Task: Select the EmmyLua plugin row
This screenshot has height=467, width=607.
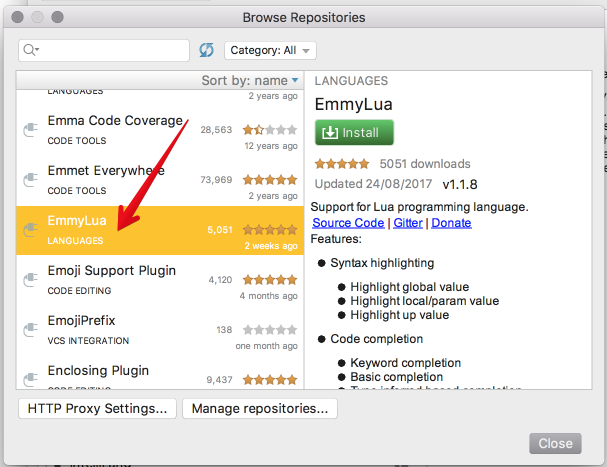Action: pyautogui.click(x=160, y=230)
